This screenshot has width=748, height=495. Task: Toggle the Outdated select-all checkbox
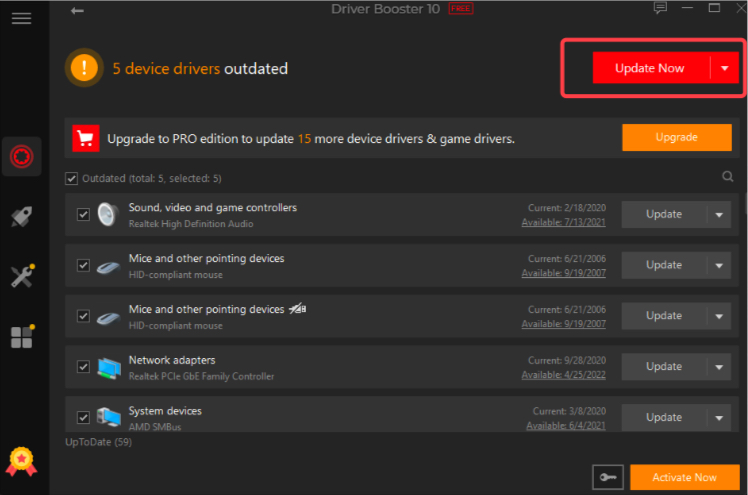[x=72, y=178]
